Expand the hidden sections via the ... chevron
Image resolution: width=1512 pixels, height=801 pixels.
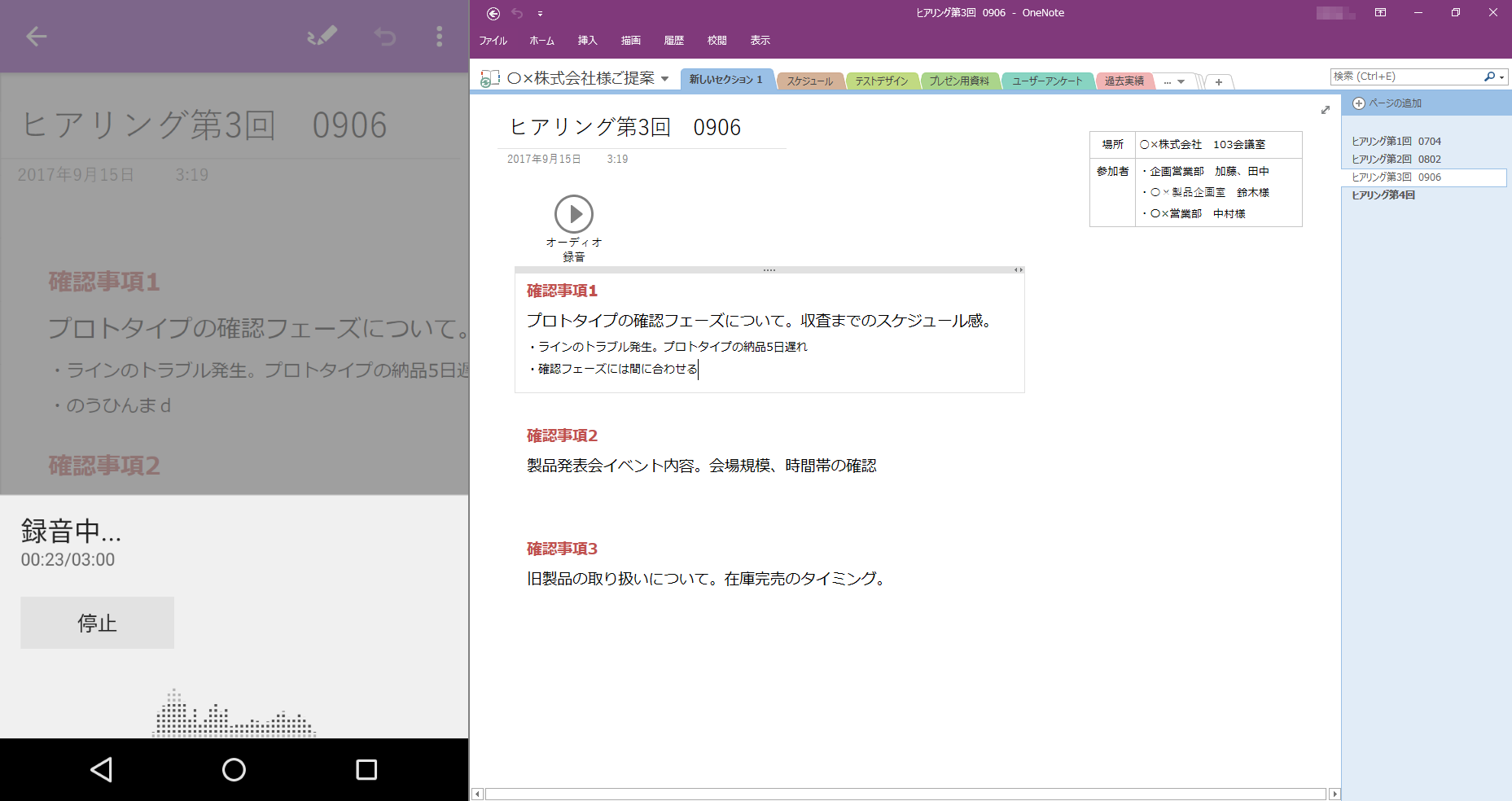[x=1173, y=81]
